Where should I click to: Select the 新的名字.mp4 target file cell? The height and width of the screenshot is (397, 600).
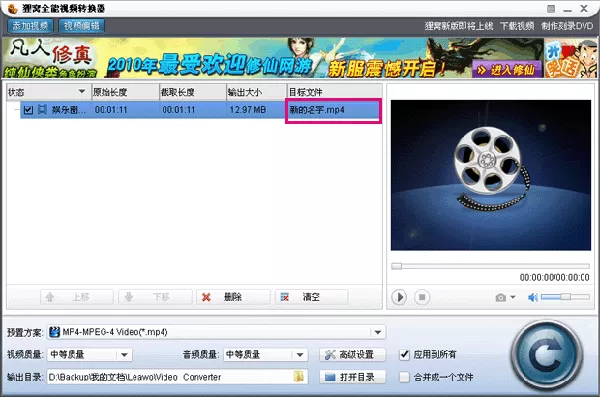point(333,111)
